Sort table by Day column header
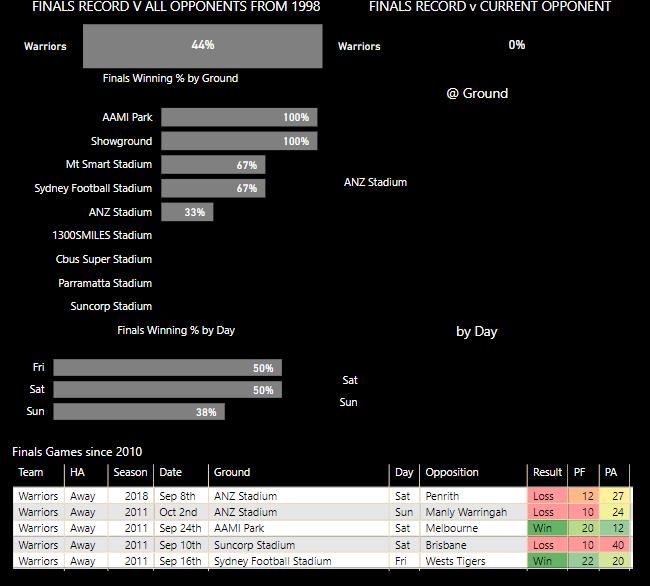 404,472
